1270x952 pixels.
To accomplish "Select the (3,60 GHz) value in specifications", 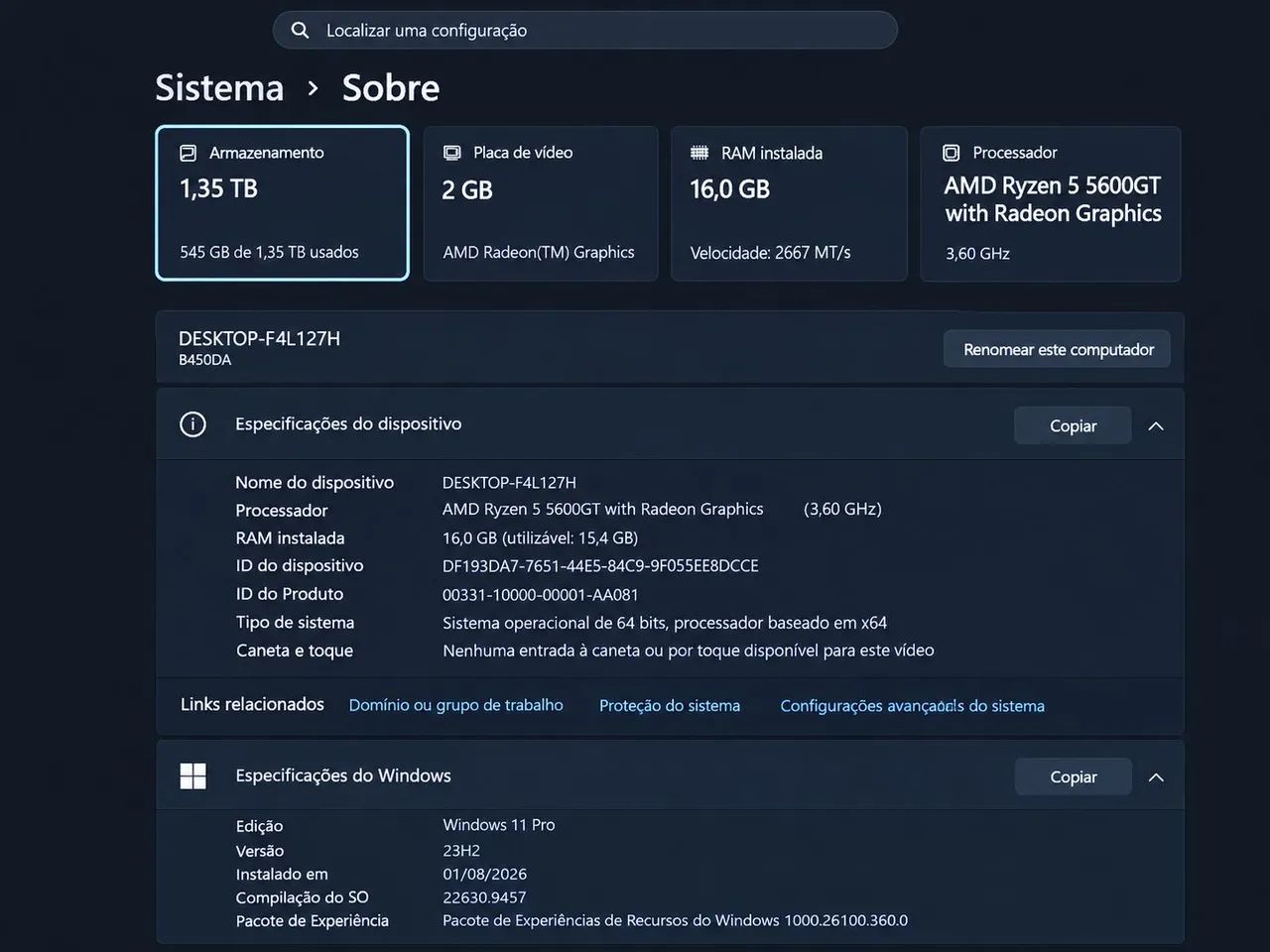I will pyautogui.click(x=842, y=510).
